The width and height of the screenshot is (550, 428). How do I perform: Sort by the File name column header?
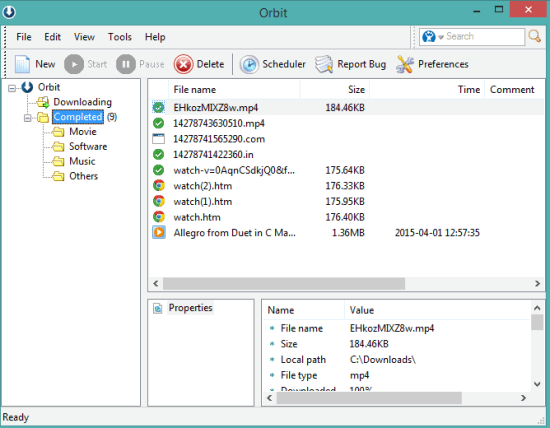[x=234, y=90]
